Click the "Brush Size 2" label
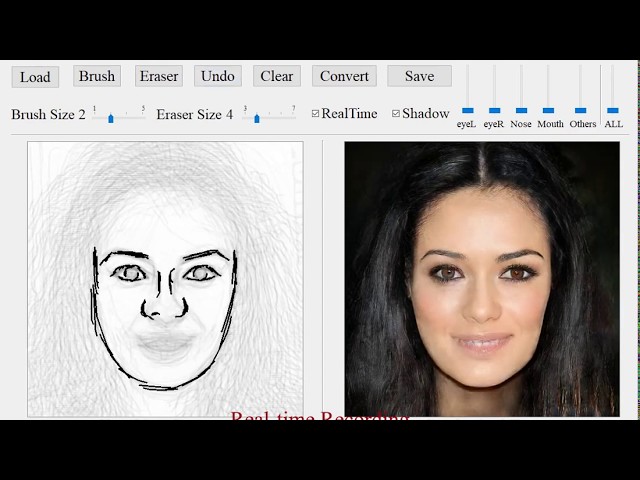640x480 pixels. click(48, 114)
